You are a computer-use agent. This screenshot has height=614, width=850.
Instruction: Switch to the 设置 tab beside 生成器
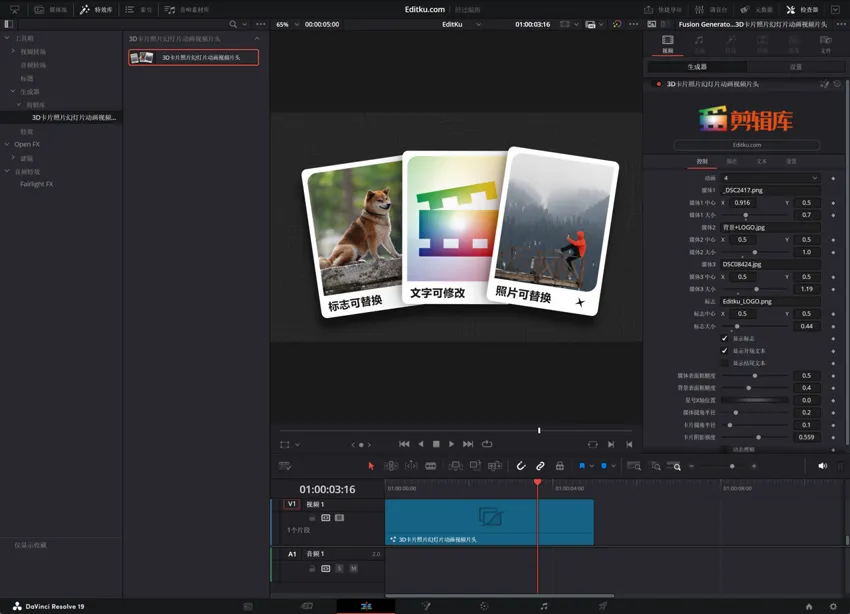click(x=795, y=67)
